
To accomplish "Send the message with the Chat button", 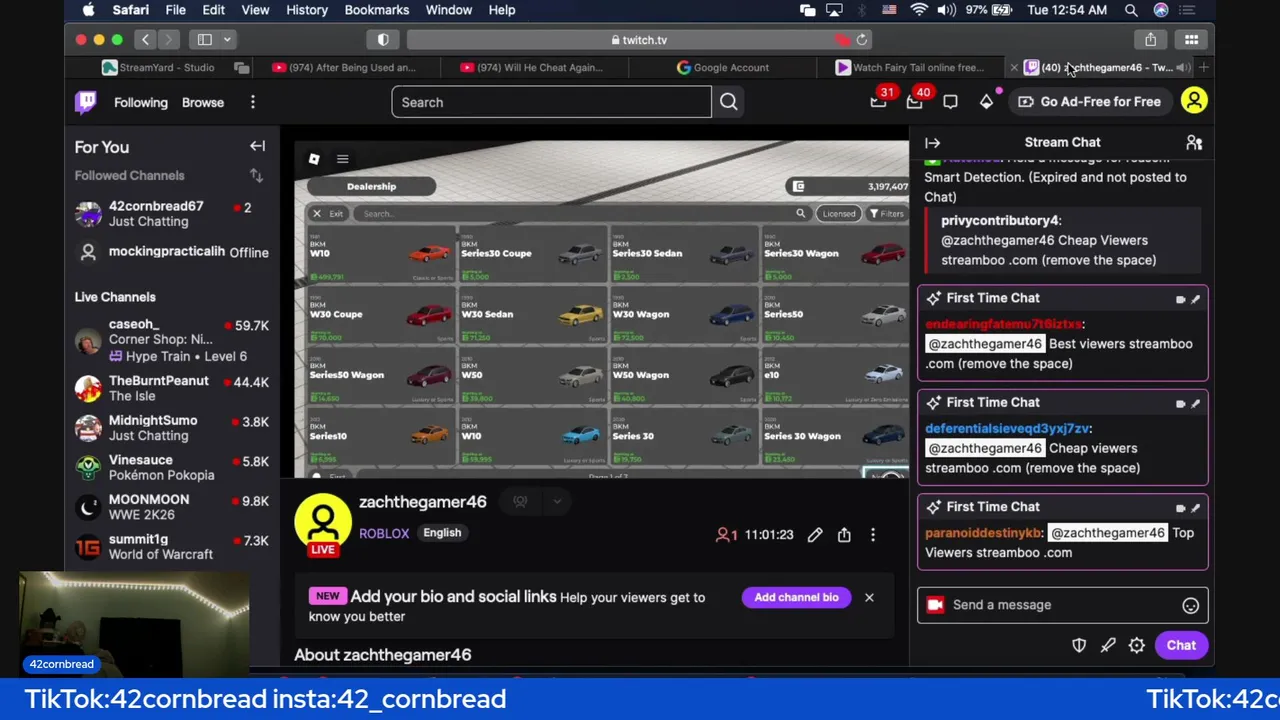I will [1181, 645].
